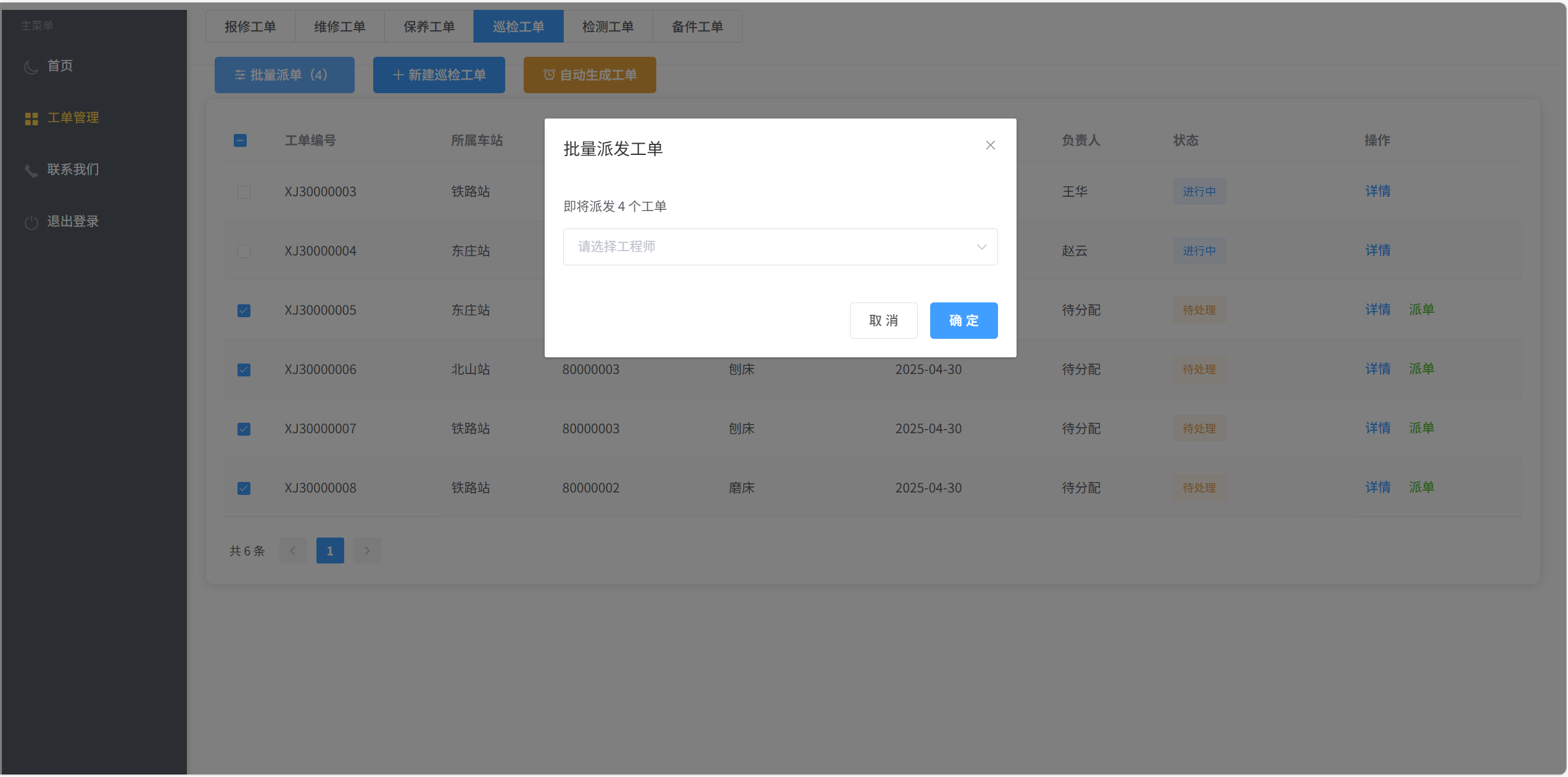This screenshot has width=1568, height=777.
Task: Switch to the 报修工单 tab
Action: click(x=250, y=27)
